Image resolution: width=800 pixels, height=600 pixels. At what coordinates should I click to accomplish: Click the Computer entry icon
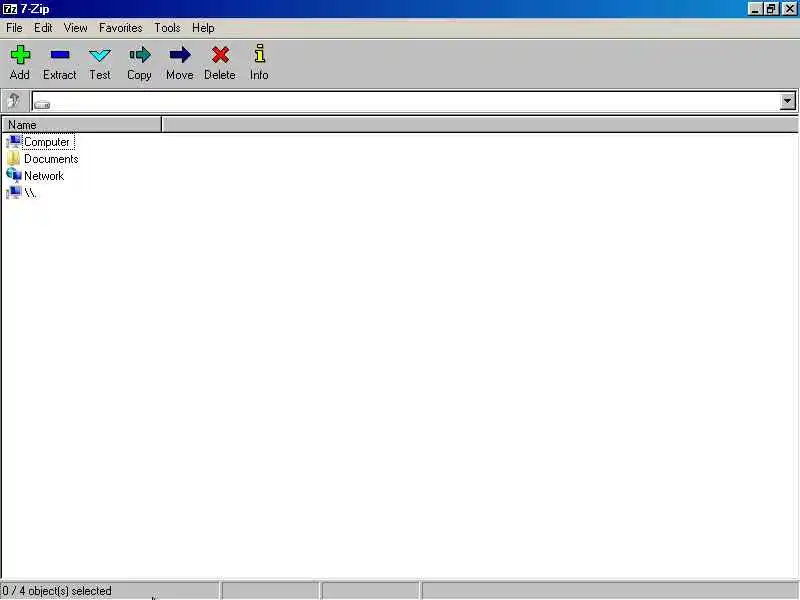click(14, 141)
